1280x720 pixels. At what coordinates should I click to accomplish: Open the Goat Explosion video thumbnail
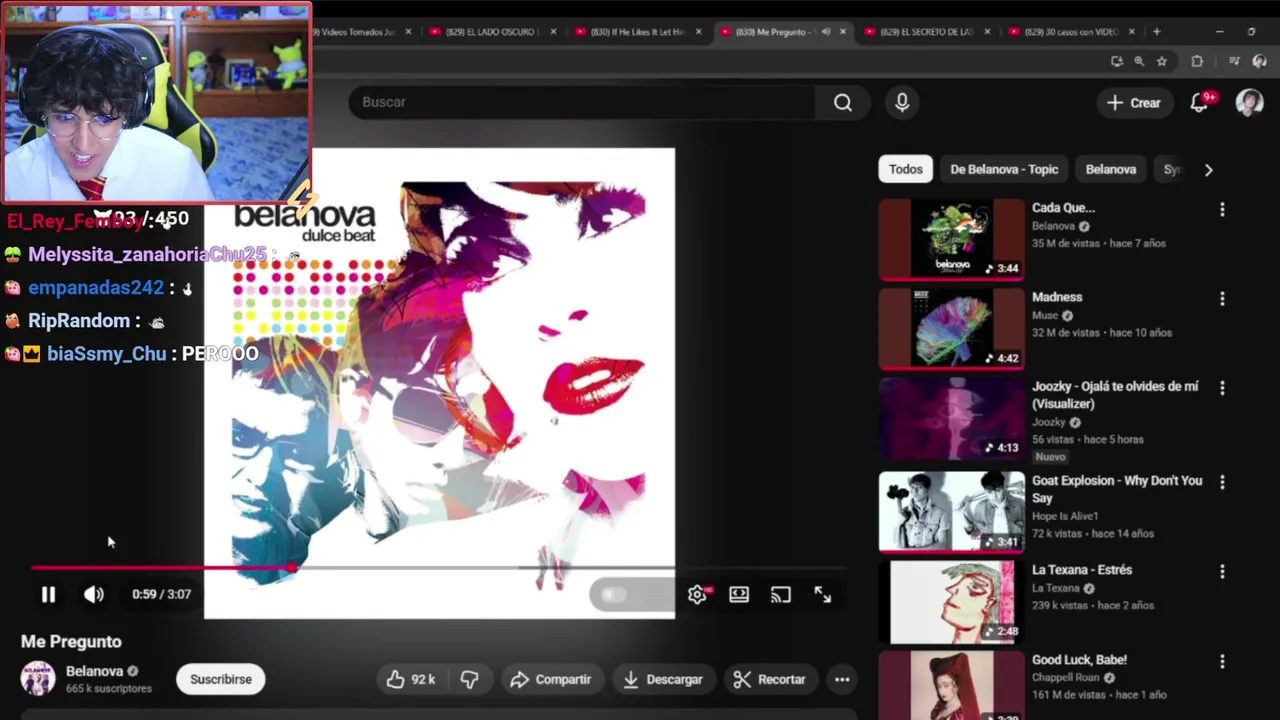[x=952, y=512]
